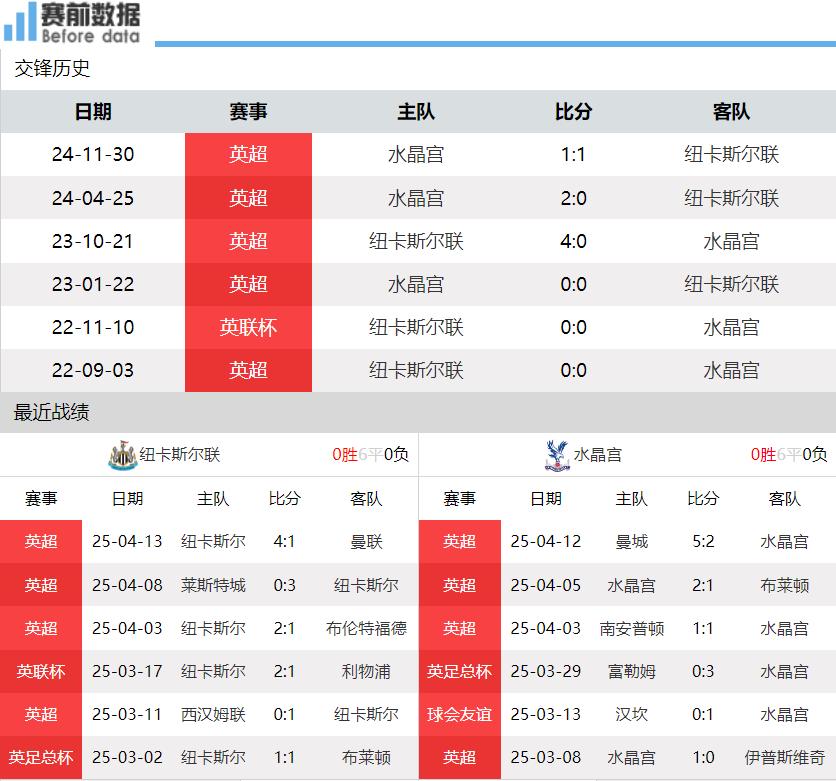Click the 25-04-12 date cell

tap(545, 542)
